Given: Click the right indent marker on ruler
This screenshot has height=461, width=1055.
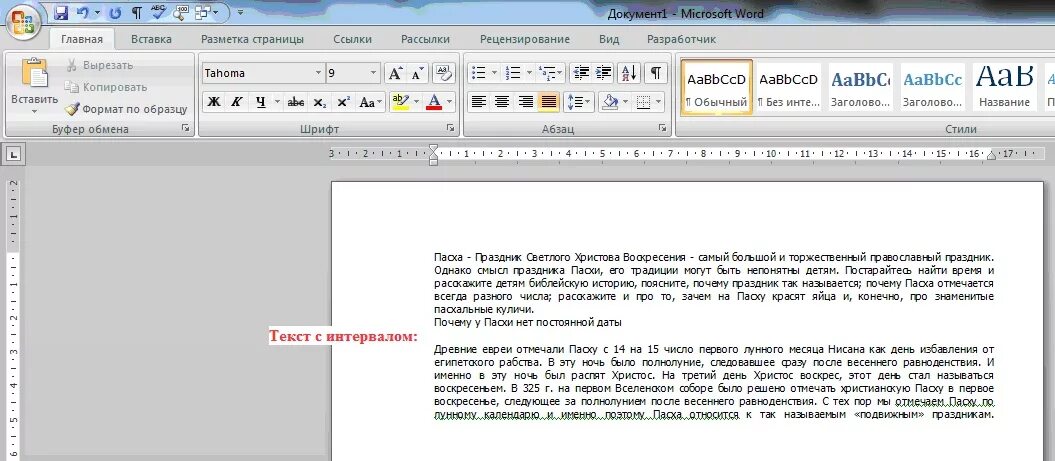Looking at the screenshot, I should pyautogui.click(x=991, y=157).
